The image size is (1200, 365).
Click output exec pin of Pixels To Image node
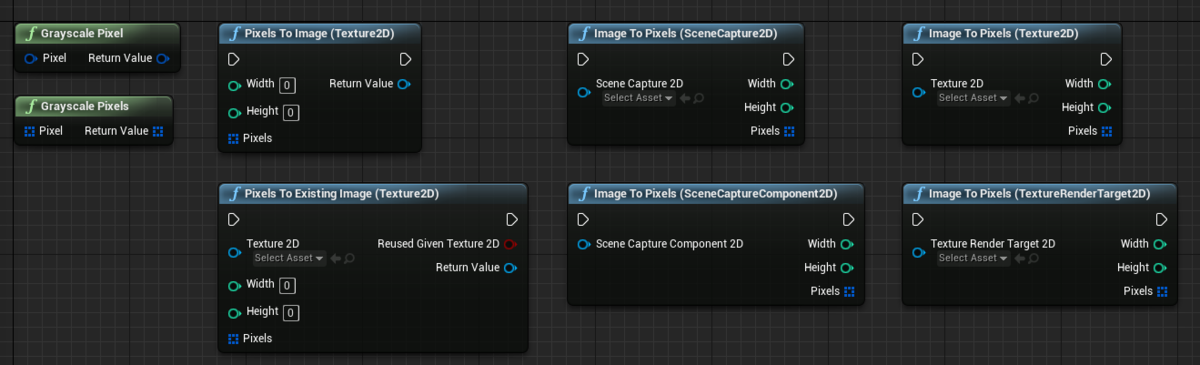pyautogui.click(x=405, y=59)
